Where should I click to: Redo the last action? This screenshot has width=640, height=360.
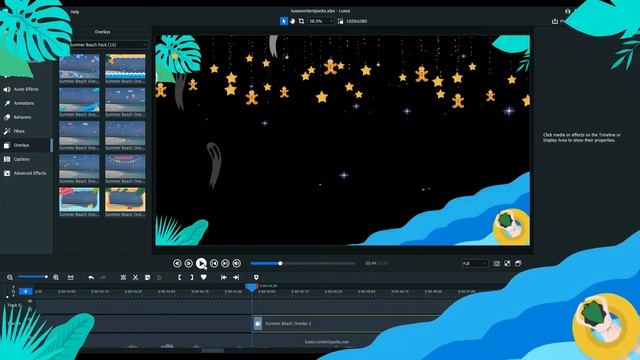pyautogui.click(x=103, y=278)
